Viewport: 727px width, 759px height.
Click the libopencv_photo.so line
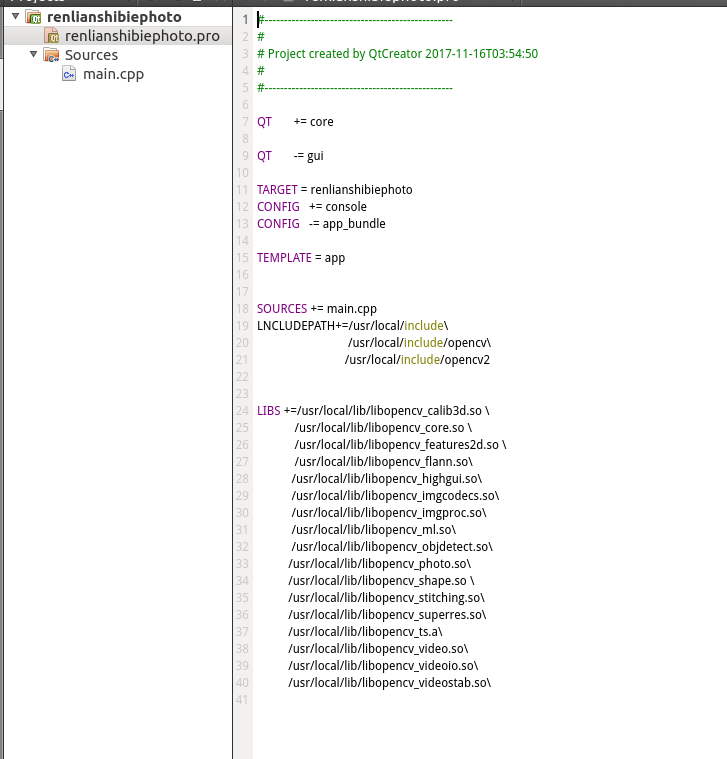click(x=380, y=564)
